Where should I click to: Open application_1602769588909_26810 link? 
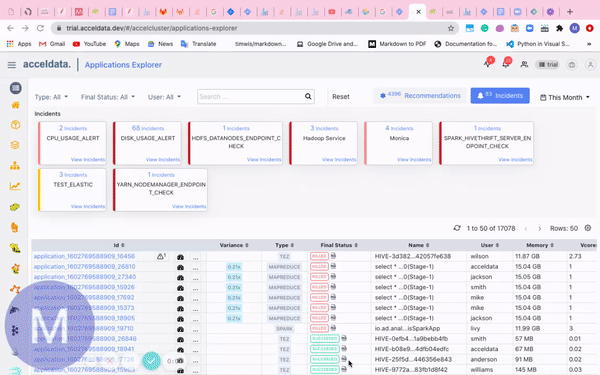coord(84,266)
